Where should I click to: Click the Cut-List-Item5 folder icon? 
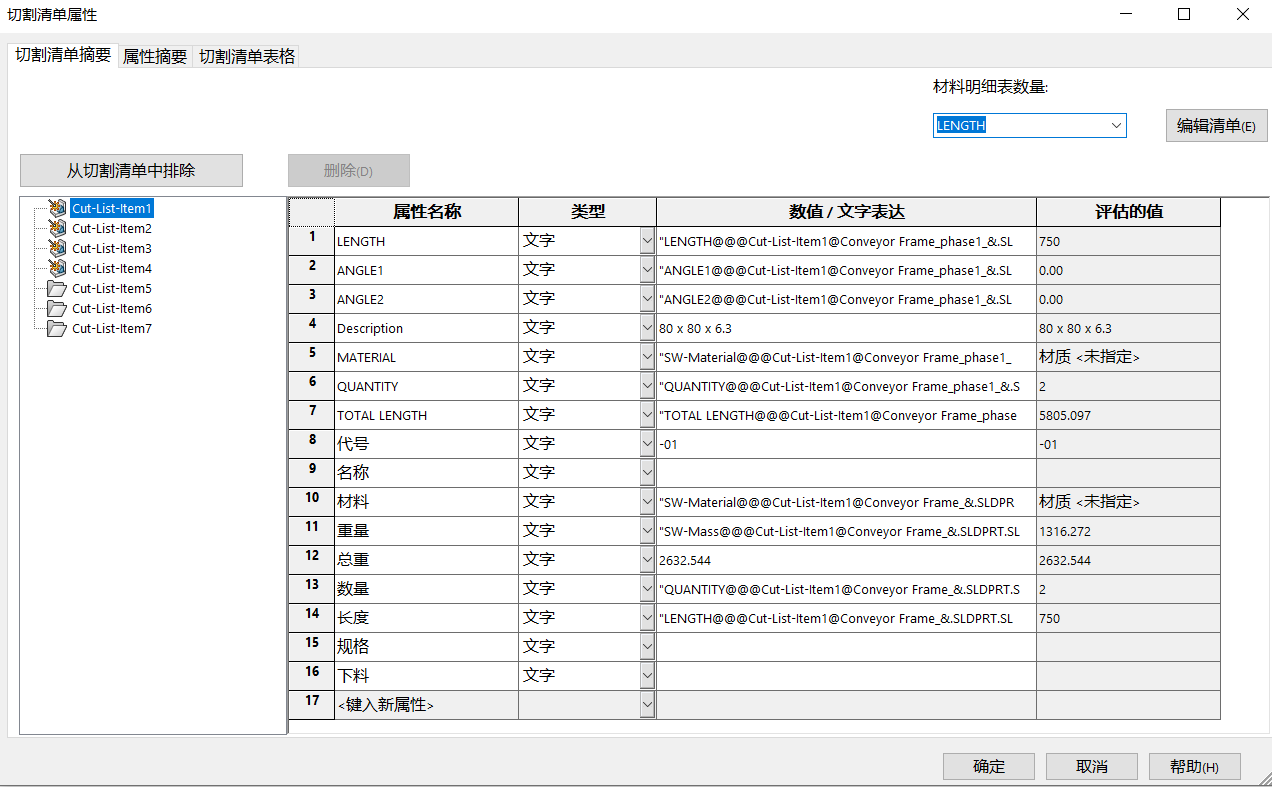coord(57,289)
